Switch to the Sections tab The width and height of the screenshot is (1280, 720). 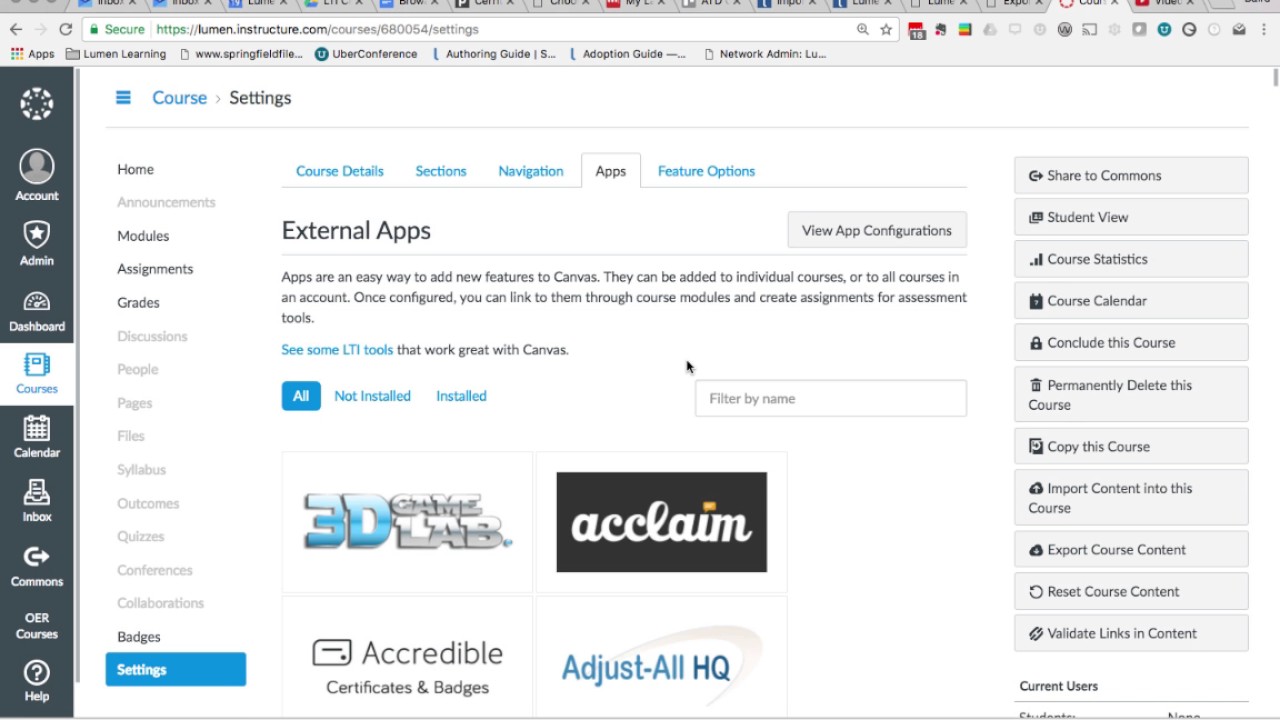[x=441, y=171]
